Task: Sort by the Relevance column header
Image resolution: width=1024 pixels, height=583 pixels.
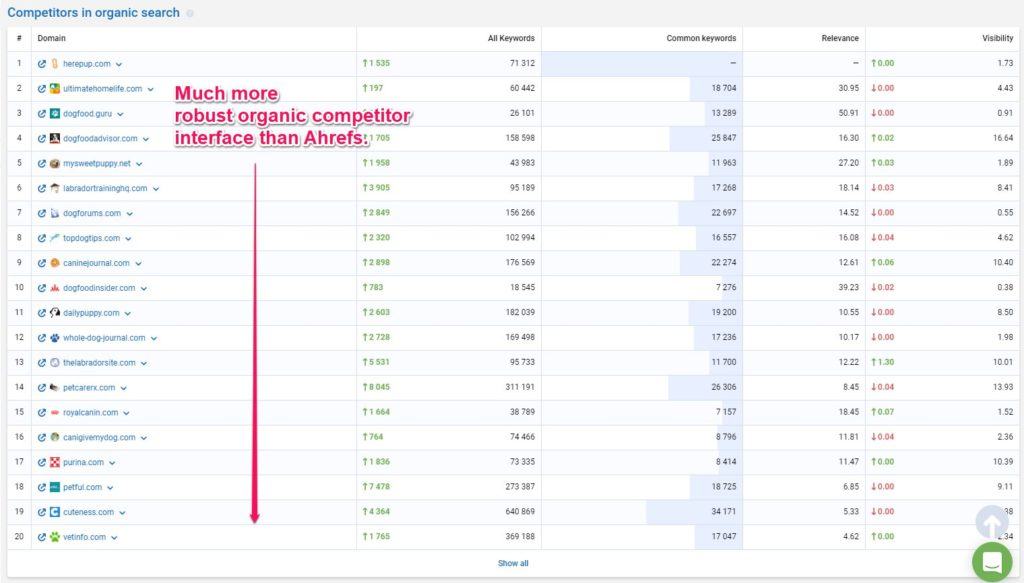Action: click(840, 39)
